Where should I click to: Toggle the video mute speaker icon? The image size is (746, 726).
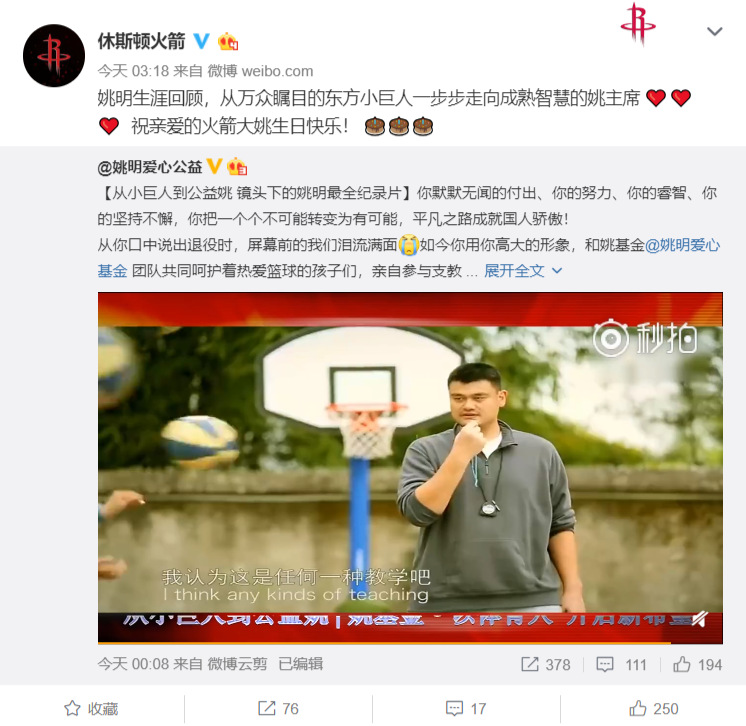699,619
